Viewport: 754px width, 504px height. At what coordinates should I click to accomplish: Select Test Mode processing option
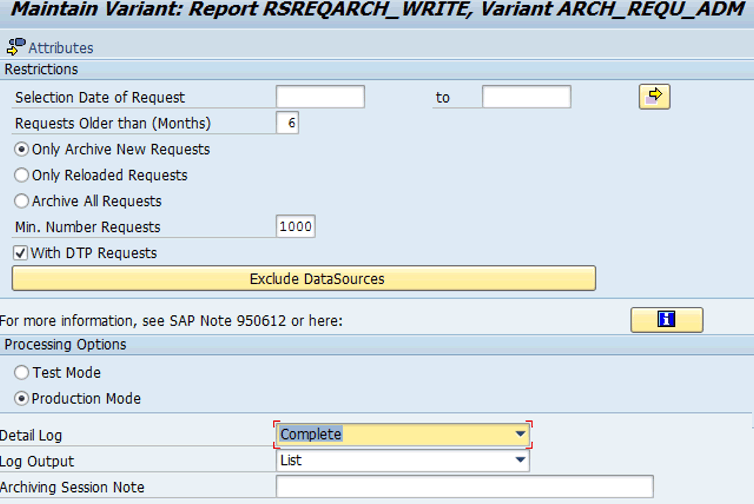click(x=22, y=372)
